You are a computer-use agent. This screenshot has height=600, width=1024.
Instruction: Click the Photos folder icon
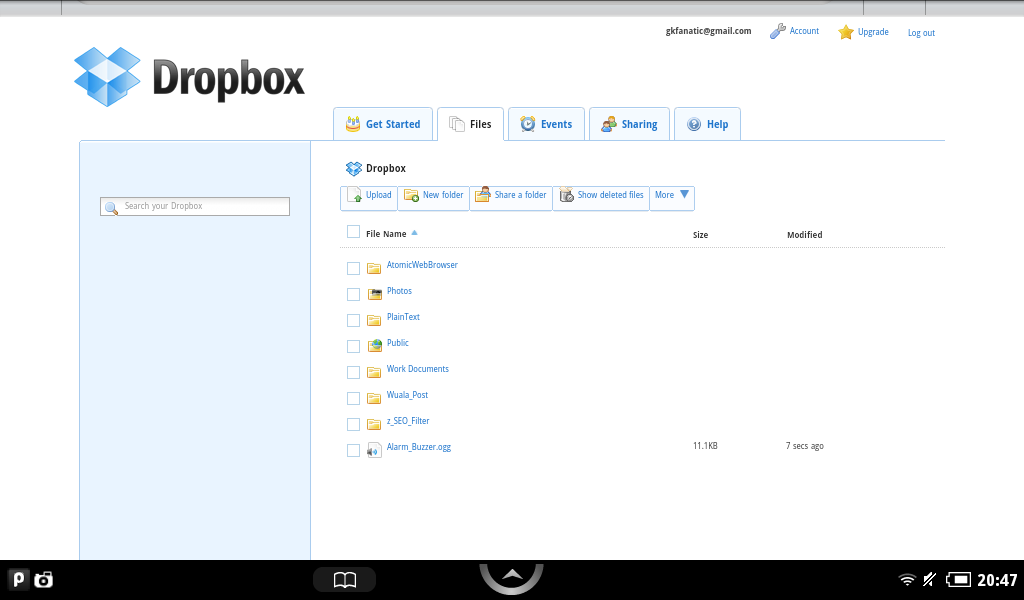tap(375, 294)
